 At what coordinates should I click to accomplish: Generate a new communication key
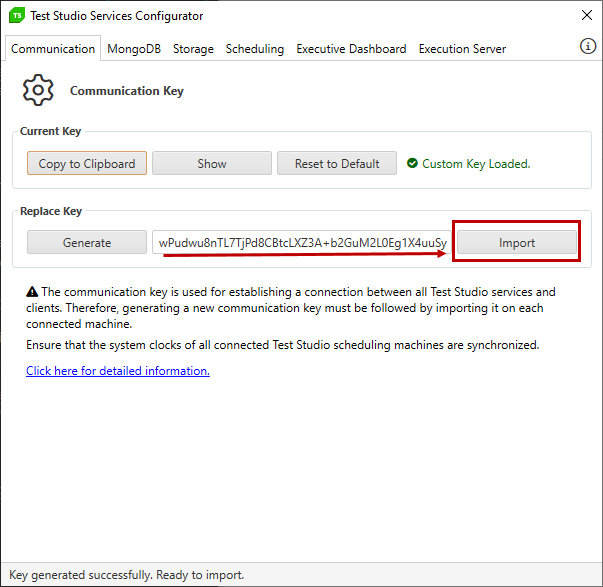pyautogui.click(x=87, y=242)
